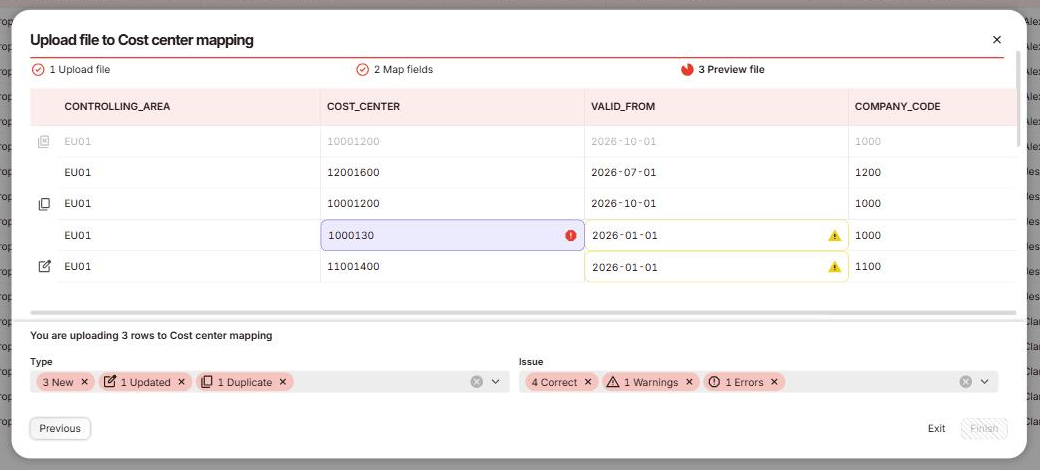1040x470 pixels.
Task: Go to step 2 Map fields
Action: [x=395, y=70]
